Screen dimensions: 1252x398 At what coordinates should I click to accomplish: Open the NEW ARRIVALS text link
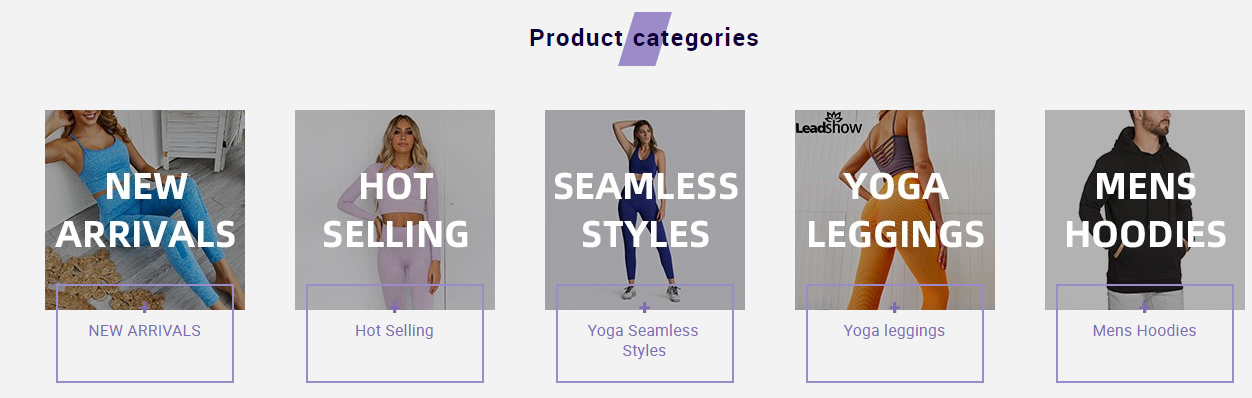145,331
